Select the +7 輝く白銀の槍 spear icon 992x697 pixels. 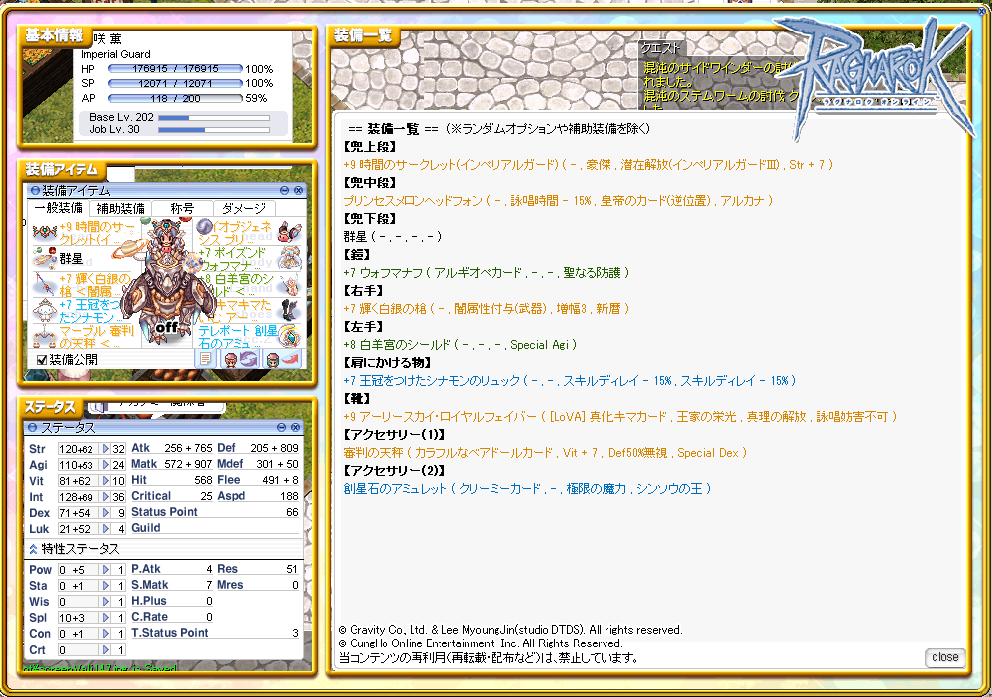[44, 284]
